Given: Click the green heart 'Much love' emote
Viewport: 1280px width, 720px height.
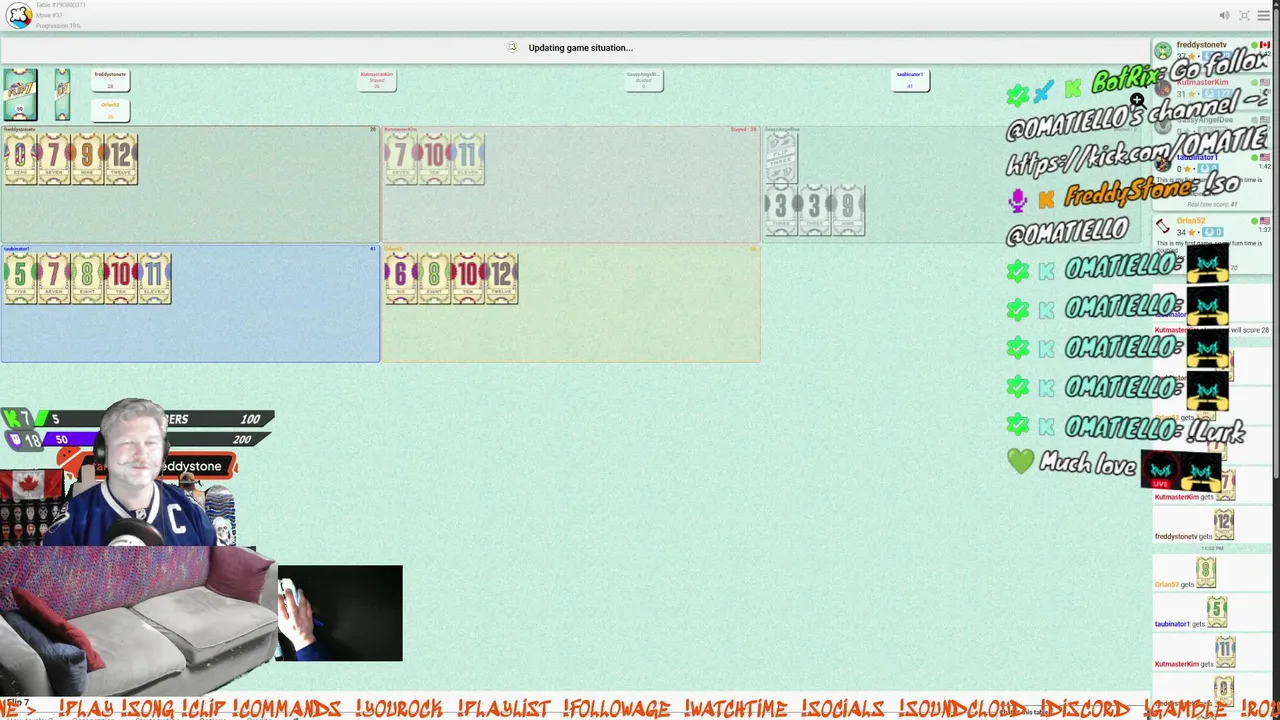Looking at the screenshot, I should [x=1020, y=461].
